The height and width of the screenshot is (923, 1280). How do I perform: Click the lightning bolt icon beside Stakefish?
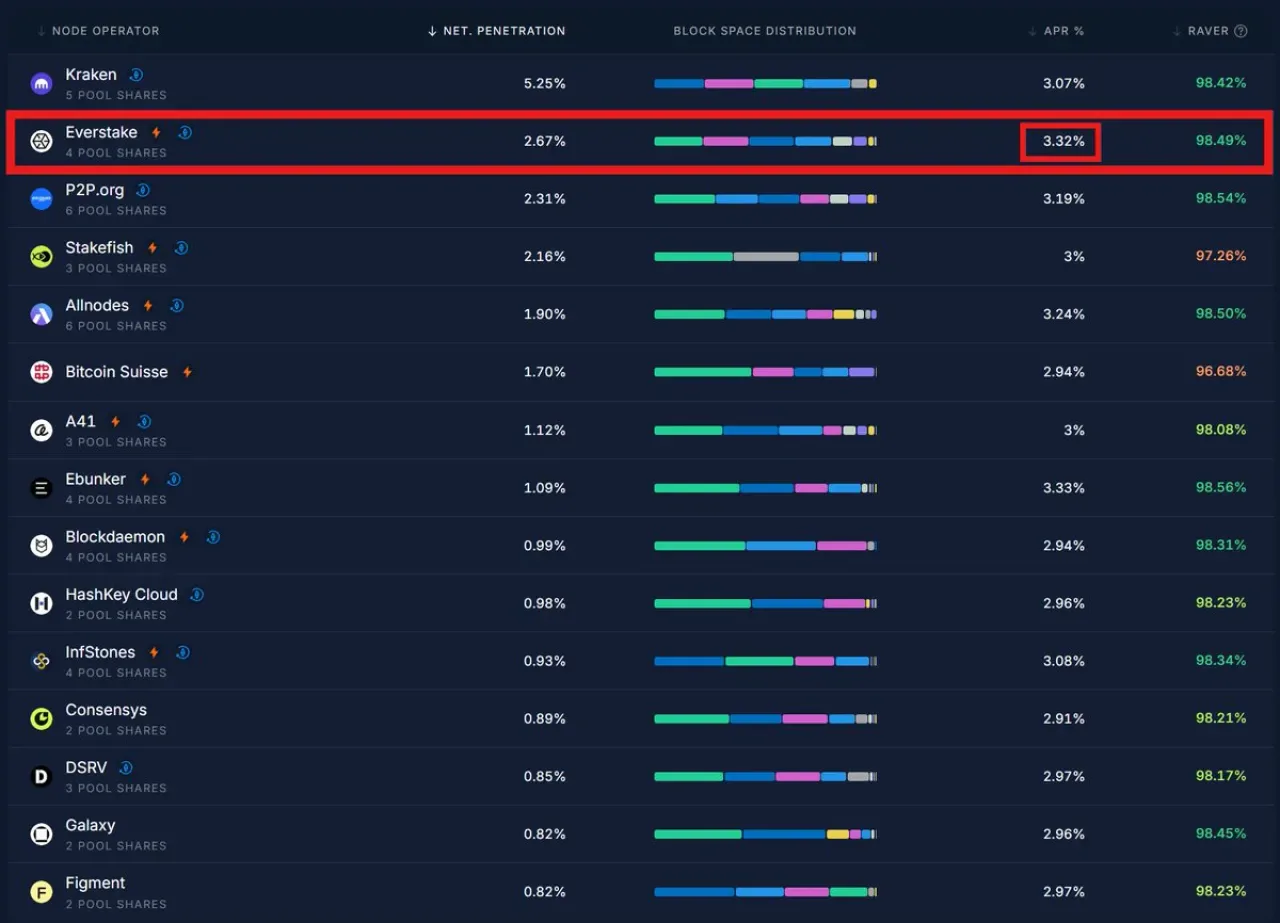coord(153,248)
